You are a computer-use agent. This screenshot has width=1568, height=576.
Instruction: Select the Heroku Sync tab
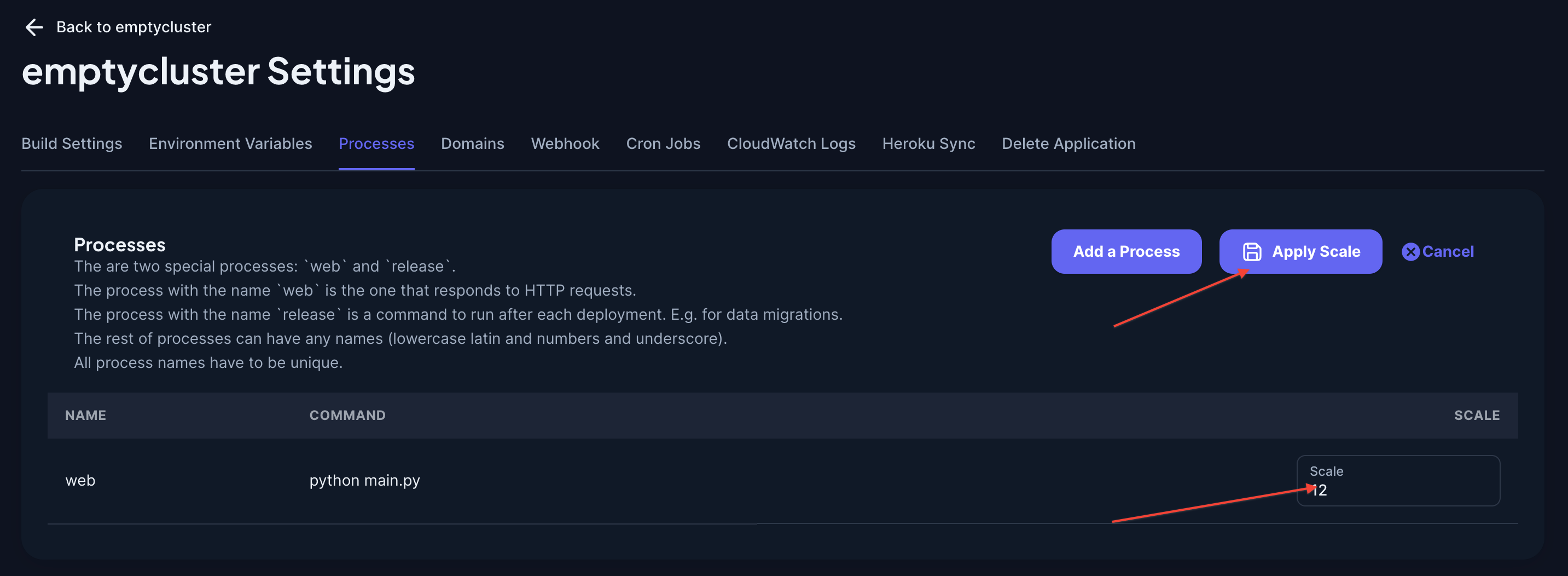tap(928, 143)
